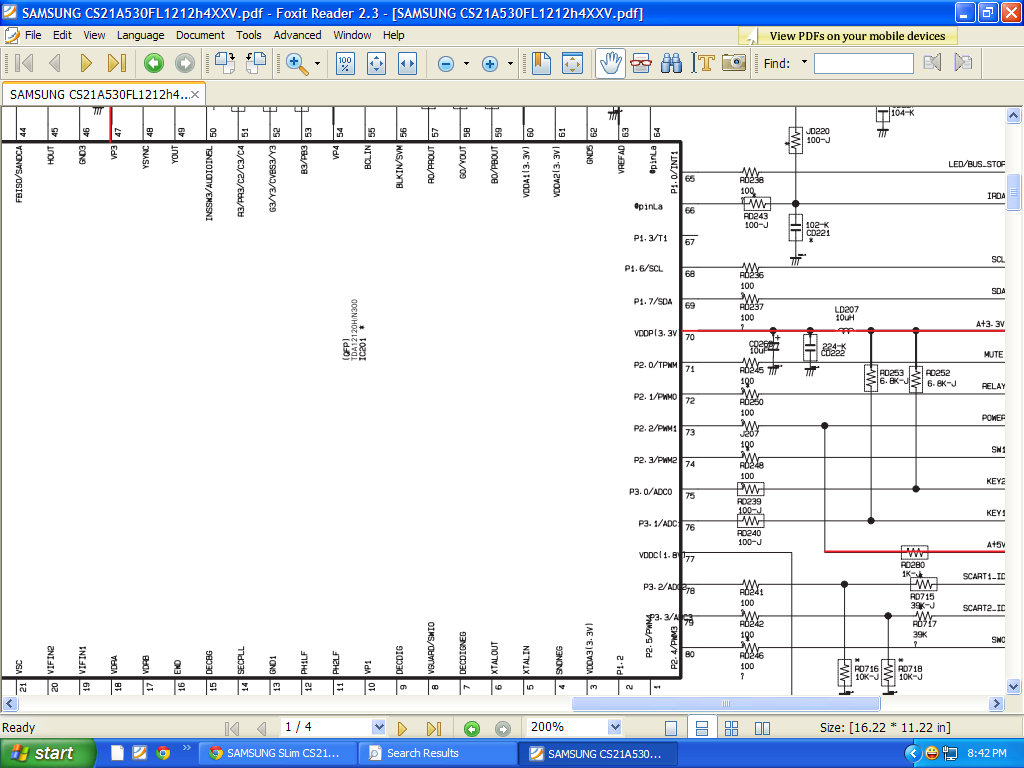
Task: Select the Hand tool
Action: (610, 63)
